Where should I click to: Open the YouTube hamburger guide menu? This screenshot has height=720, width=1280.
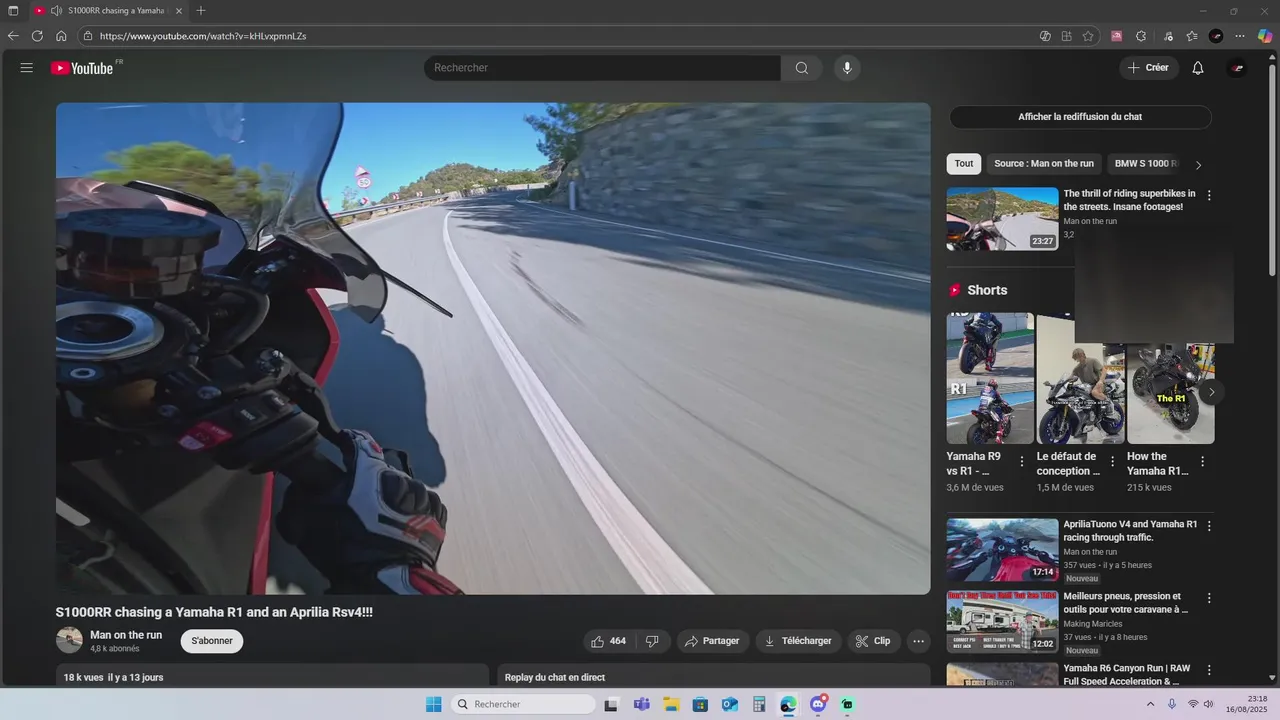(x=27, y=68)
